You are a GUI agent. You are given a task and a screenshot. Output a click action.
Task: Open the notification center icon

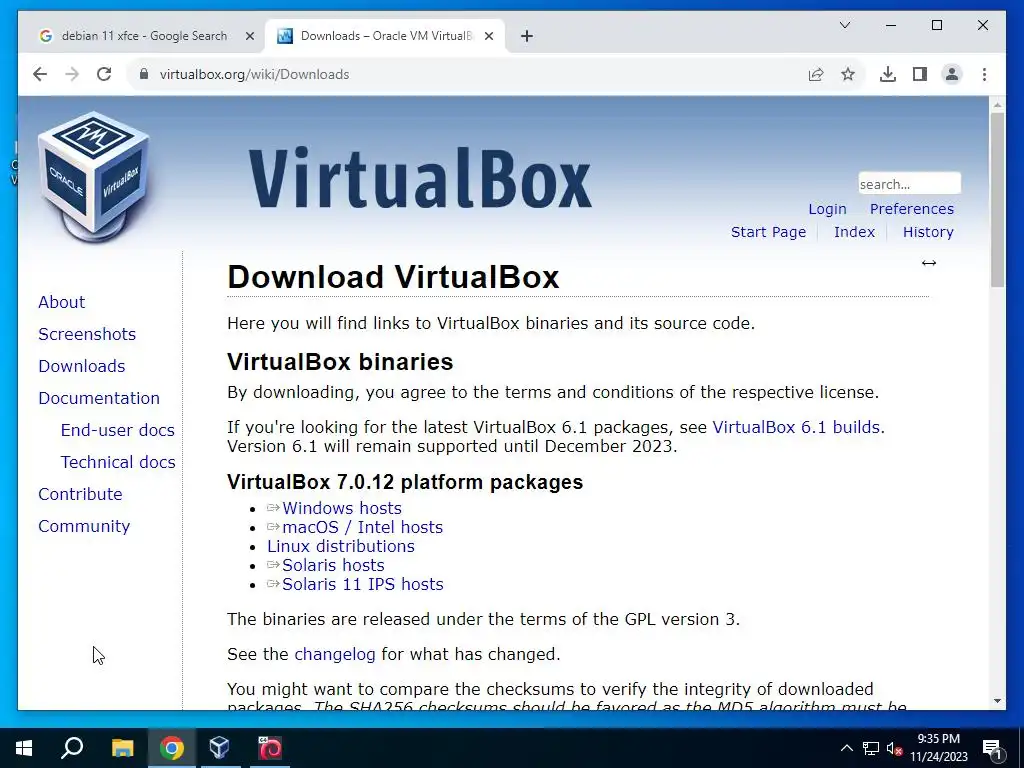click(992, 749)
